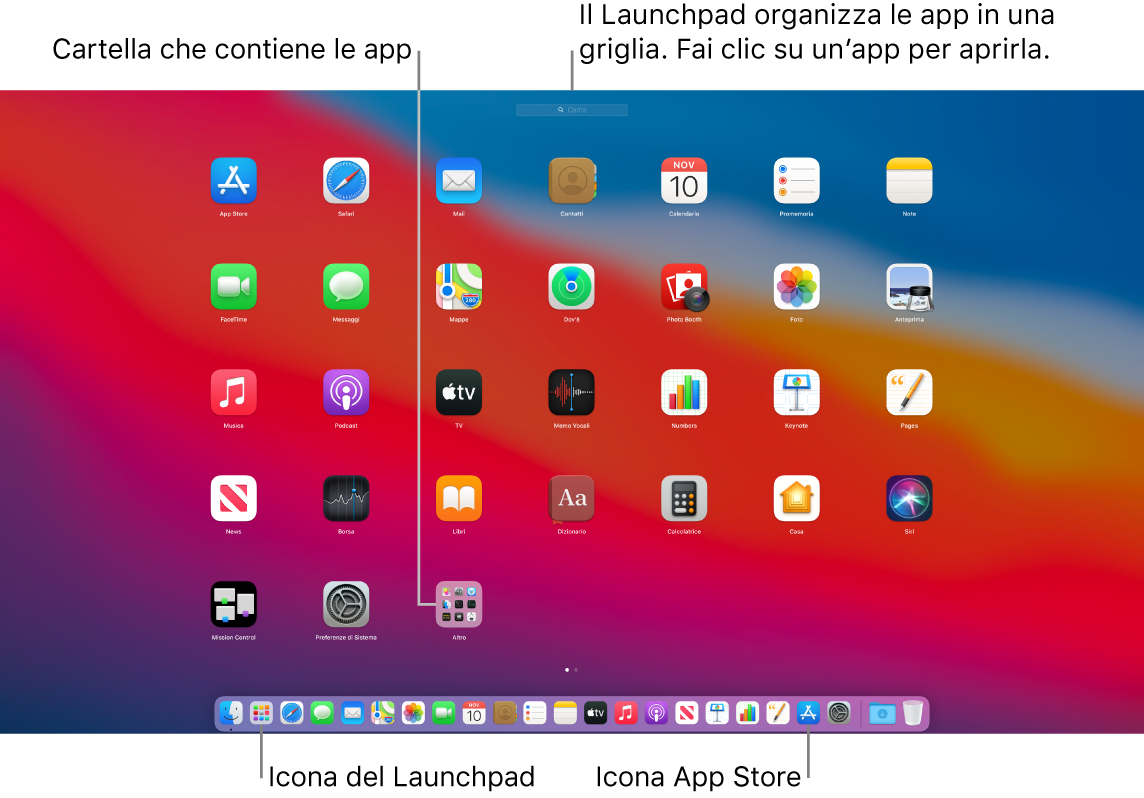The height and width of the screenshot is (798, 1144).
Task: Open the Libri app
Action: [459, 498]
